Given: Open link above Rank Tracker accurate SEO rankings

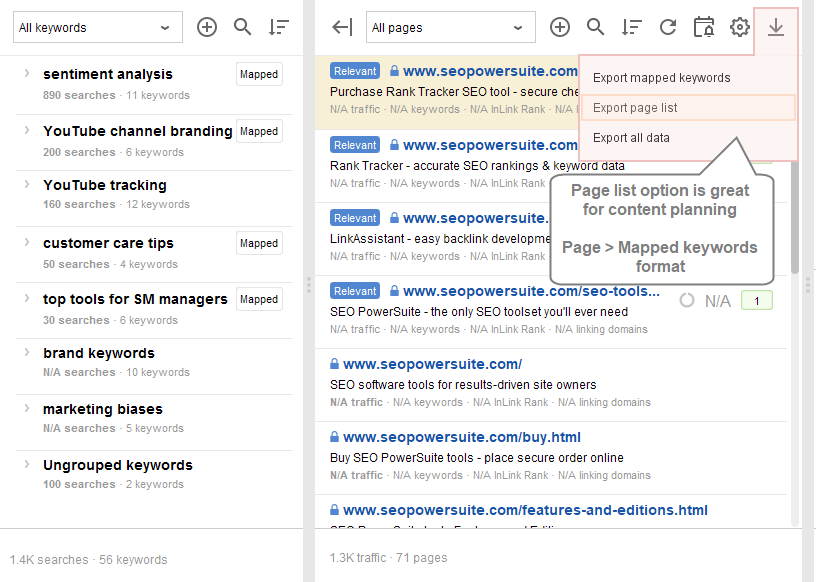Looking at the screenshot, I should coord(490,145).
